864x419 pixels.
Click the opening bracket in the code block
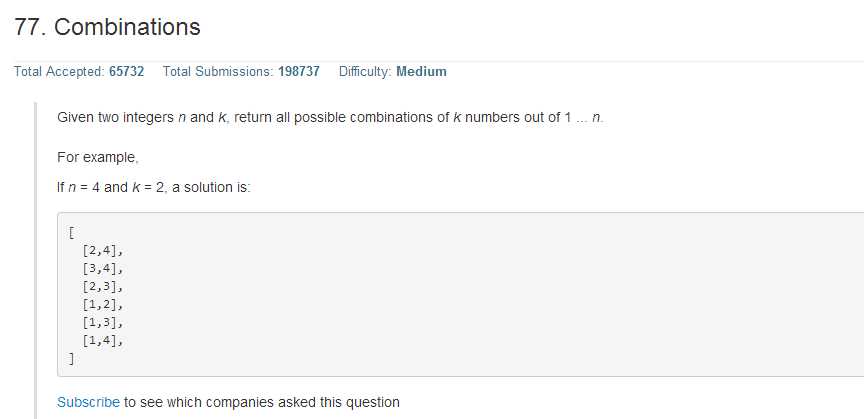tap(72, 232)
